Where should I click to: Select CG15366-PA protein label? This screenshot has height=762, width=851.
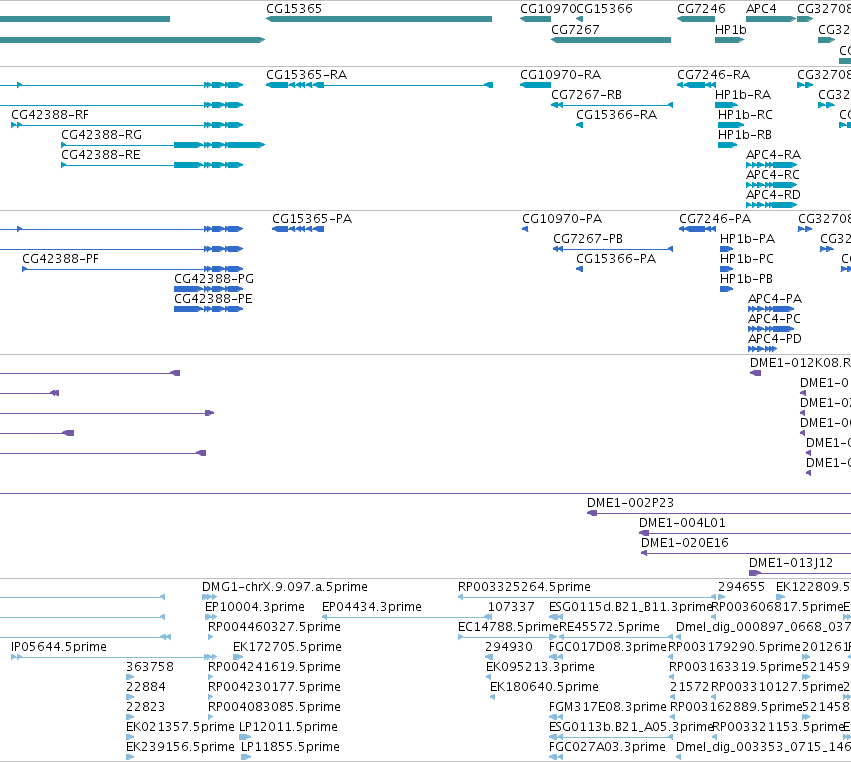[616, 259]
